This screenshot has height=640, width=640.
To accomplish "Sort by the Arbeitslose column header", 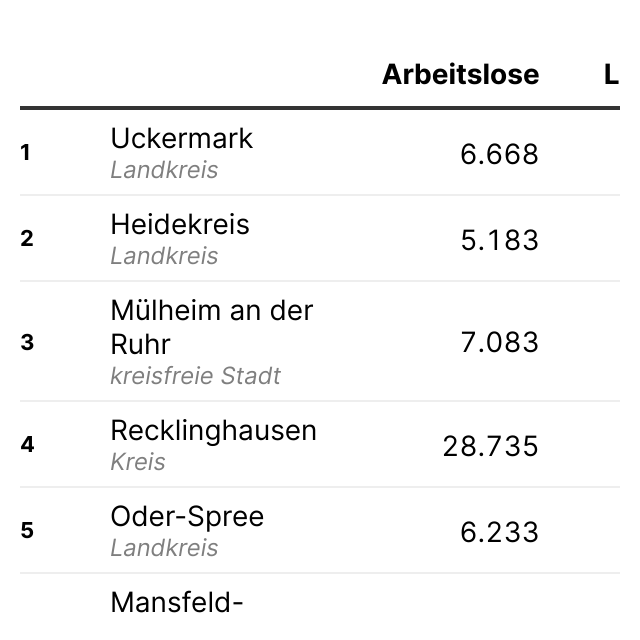I will coord(460,75).
